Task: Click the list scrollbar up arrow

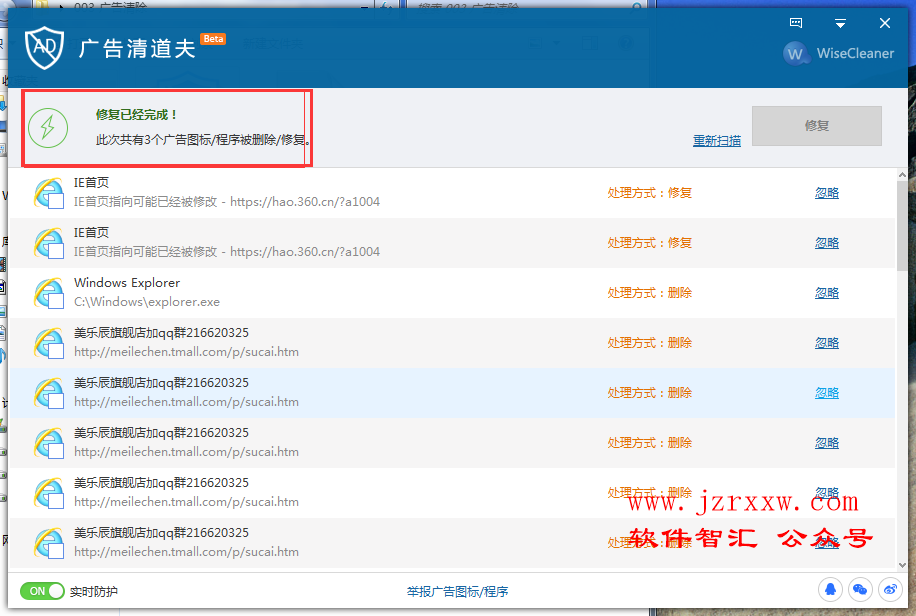Action: pos(903,175)
